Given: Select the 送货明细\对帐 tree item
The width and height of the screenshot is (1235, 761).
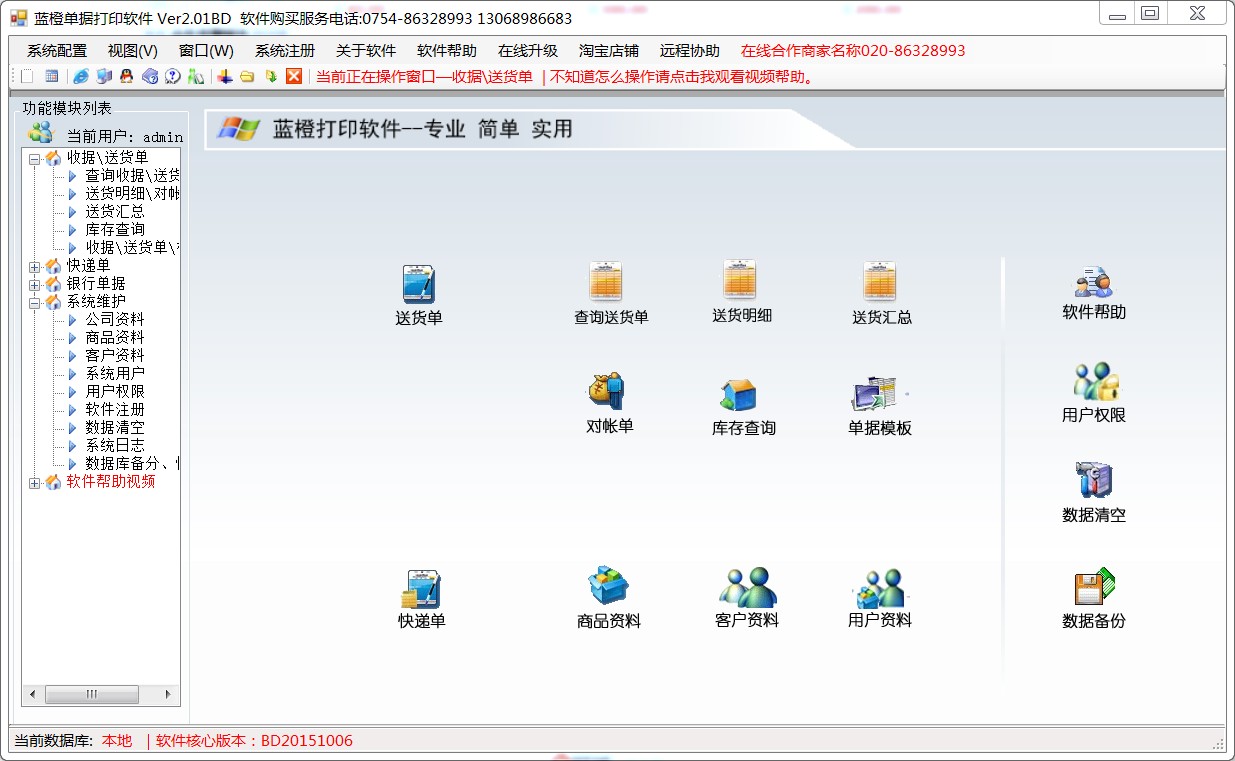Looking at the screenshot, I should click(132, 193).
